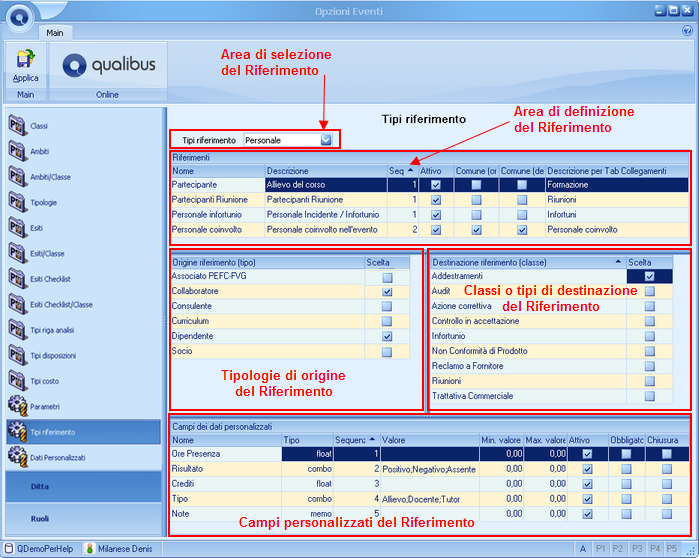The image size is (699, 558).
Task: Click the QDemoPerHelp database icon
Action: point(9,549)
